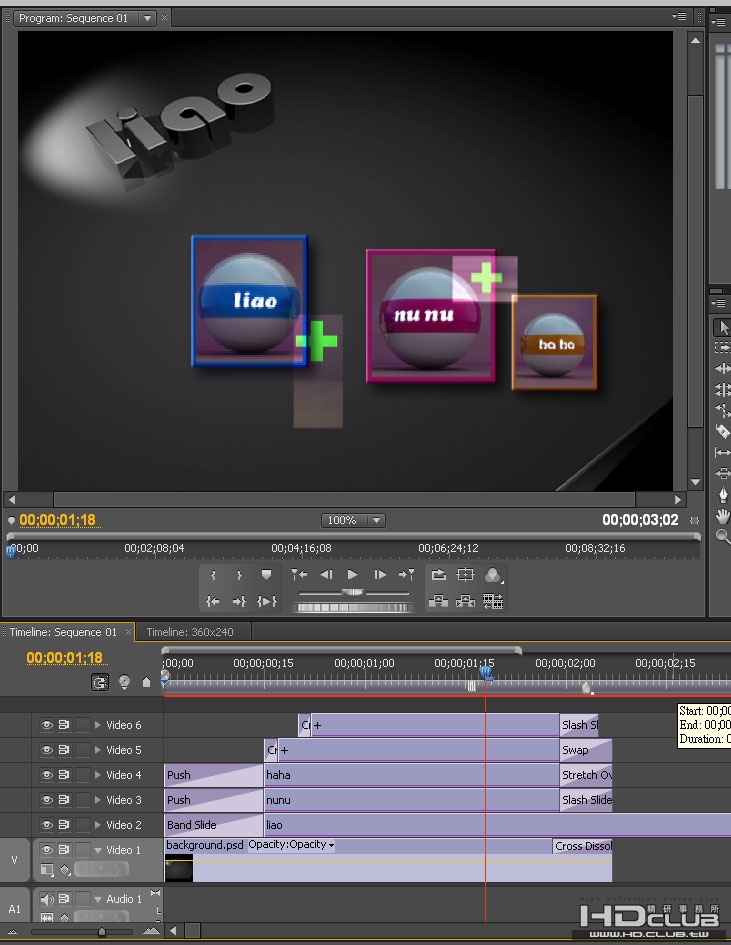Select the Hand tool
Viewport: 731px width, 945px height.
point(723,516)
